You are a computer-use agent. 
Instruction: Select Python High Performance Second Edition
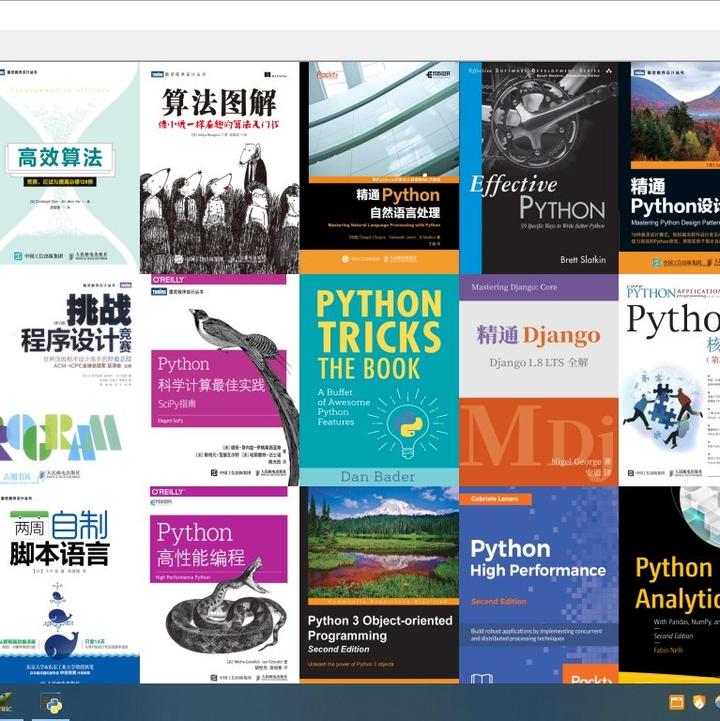(539, 585)
